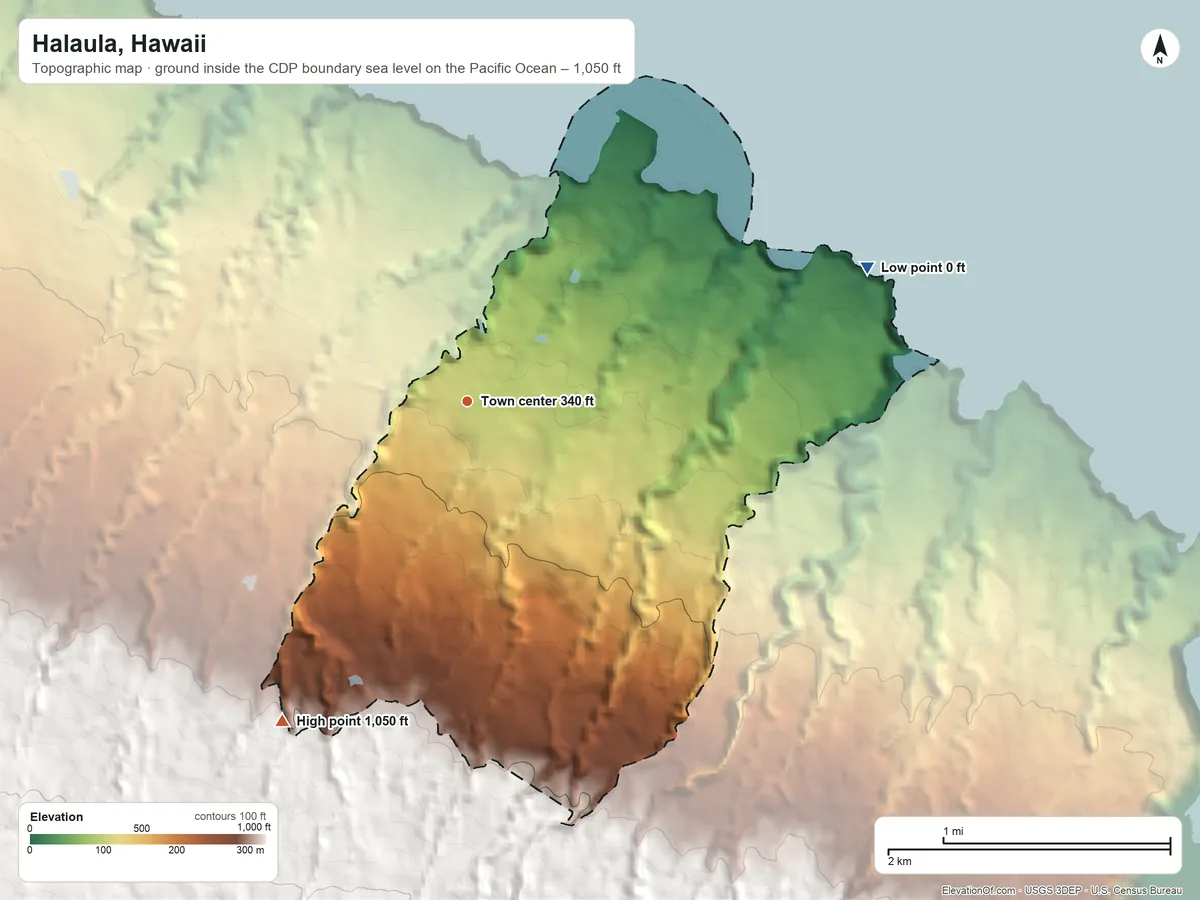Click the 'Low point 0 ft' label
The height and width of the screenshot is (900, 1200).
[x=923, y=268]
